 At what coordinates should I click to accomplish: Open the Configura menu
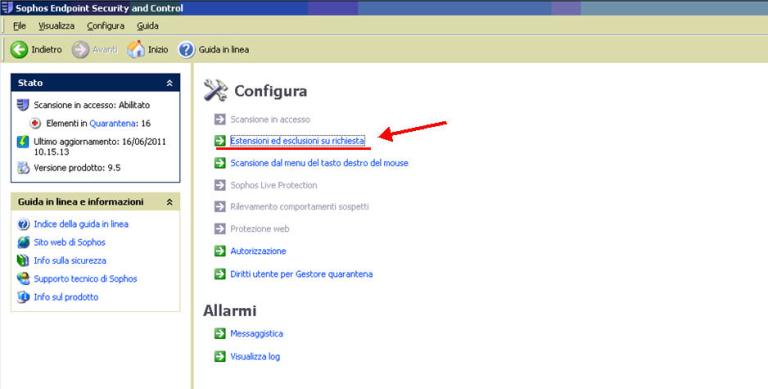pos(105,25)
